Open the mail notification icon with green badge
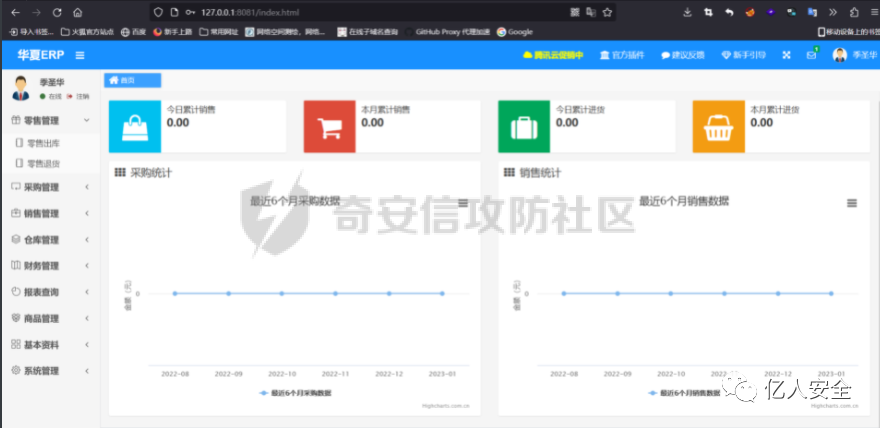 [x=812, y=54]
